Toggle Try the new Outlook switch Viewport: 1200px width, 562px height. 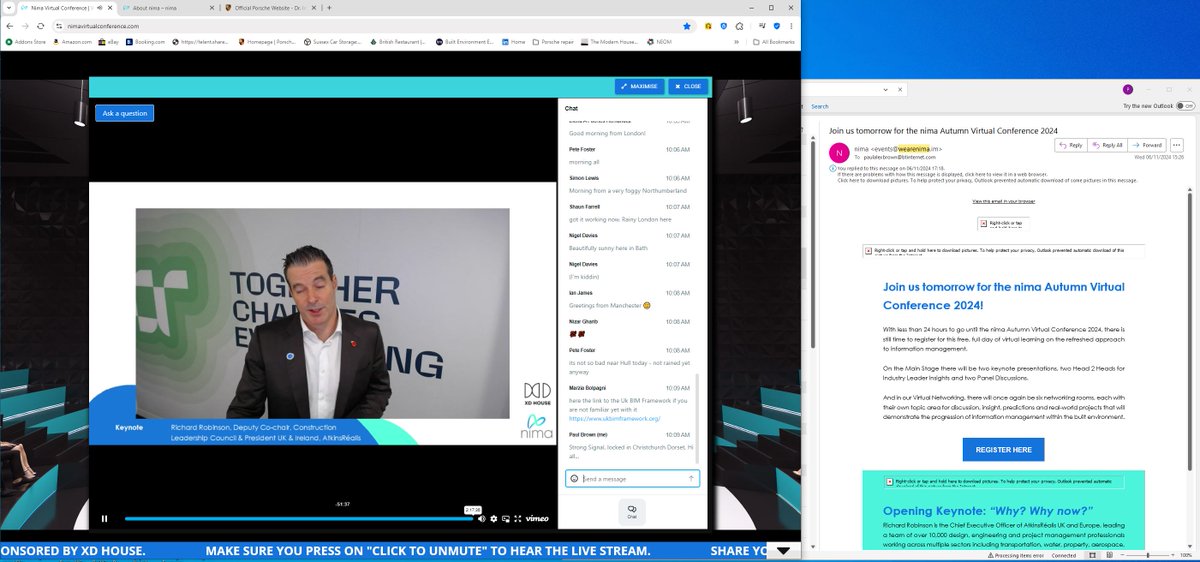1186,105
